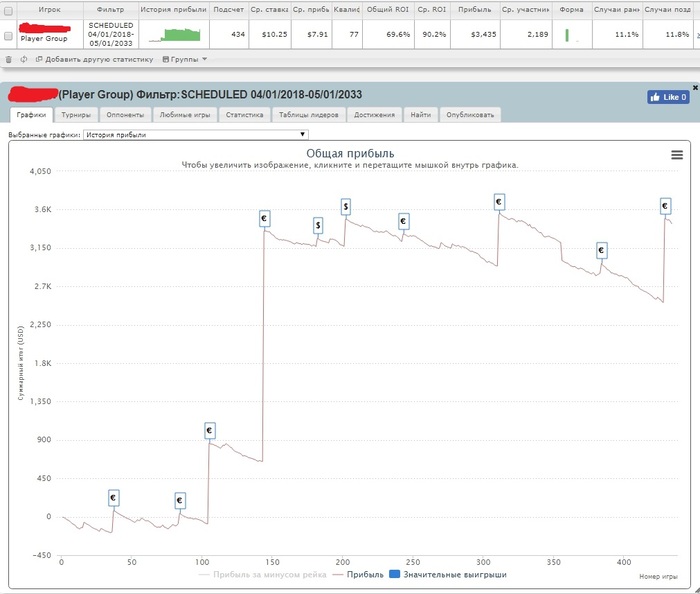700x594 pixels.
Task: Click the average stake value $10.25
Action: point(275,34)
